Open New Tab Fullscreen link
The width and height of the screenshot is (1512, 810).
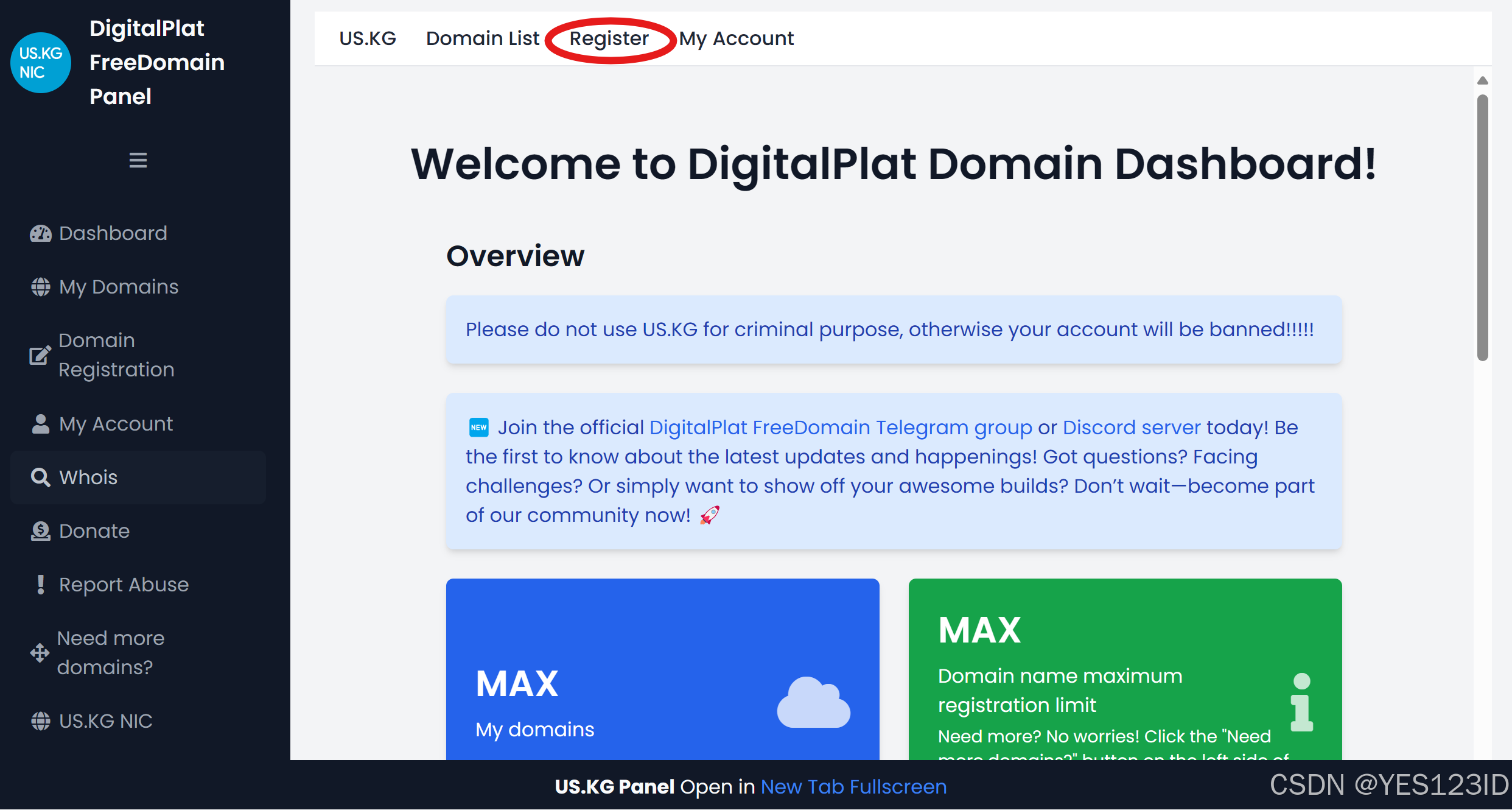coord(853,787)
